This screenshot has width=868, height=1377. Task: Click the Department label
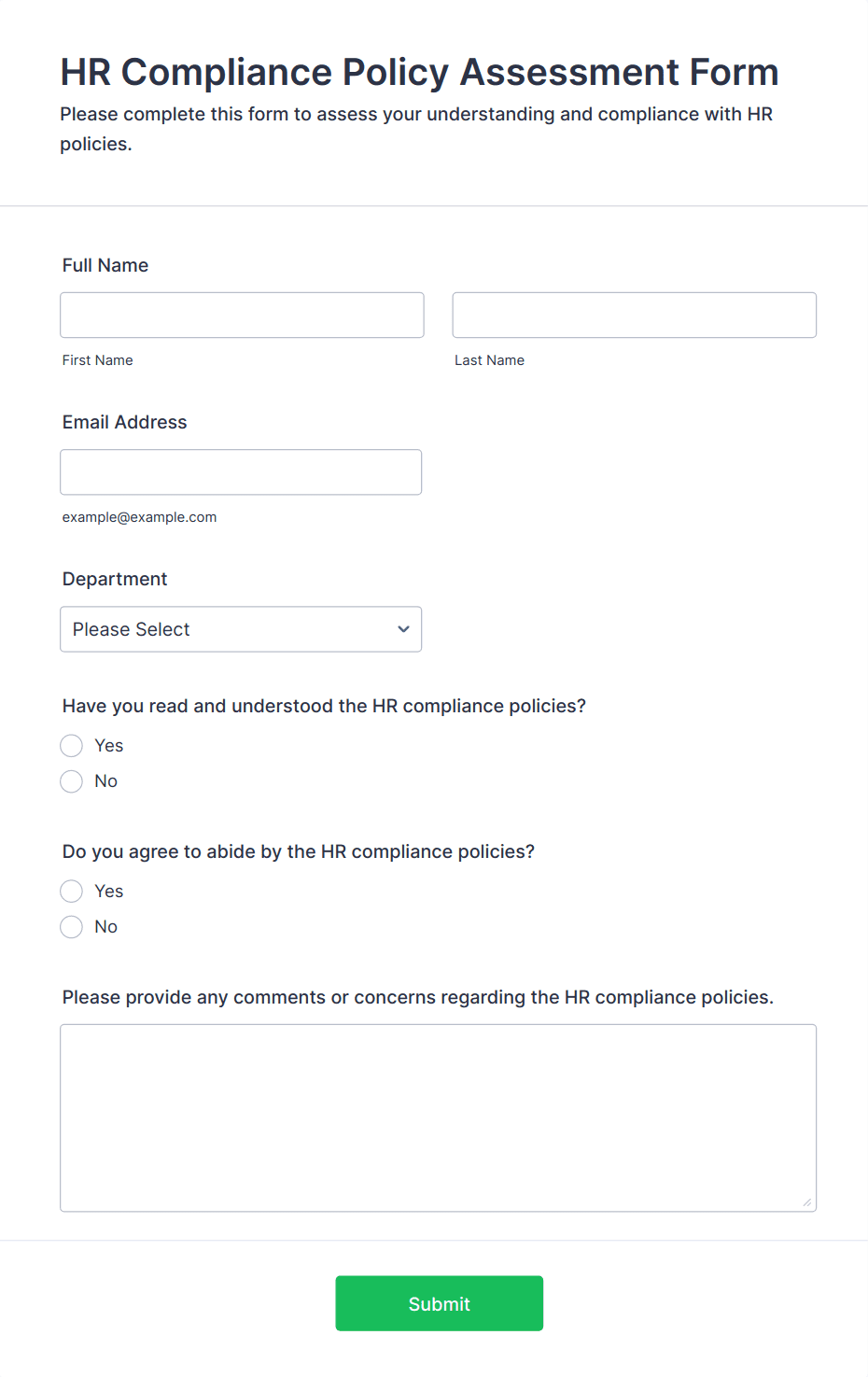(115, 579)
